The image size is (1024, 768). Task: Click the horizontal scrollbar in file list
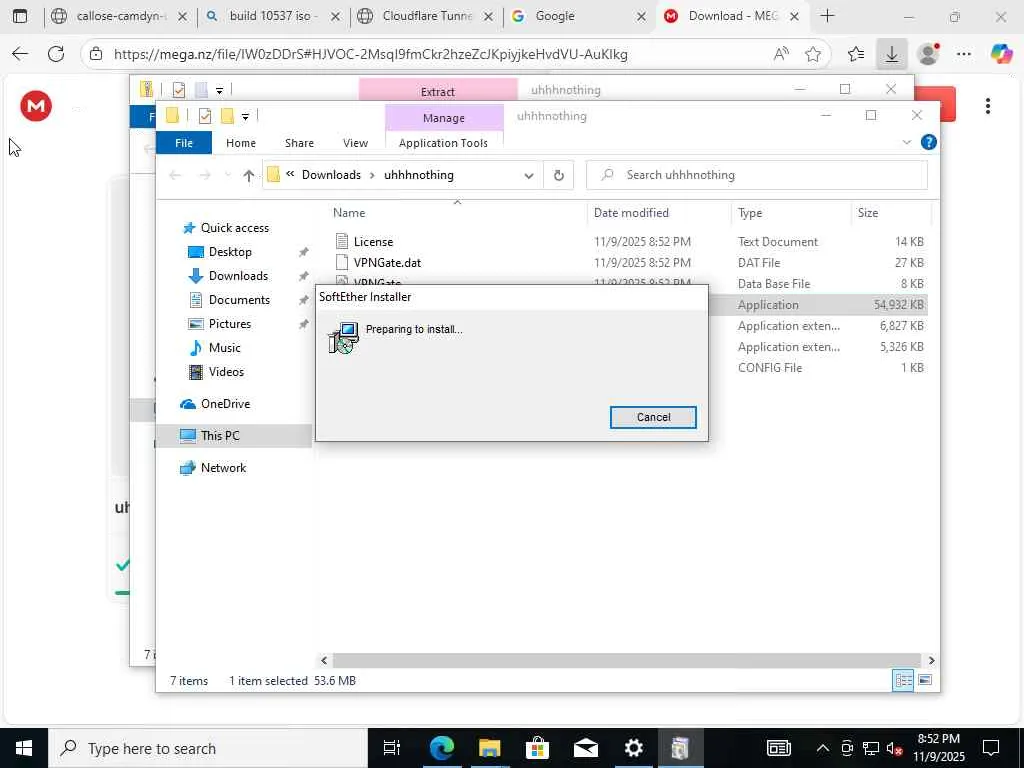point(626,660)
